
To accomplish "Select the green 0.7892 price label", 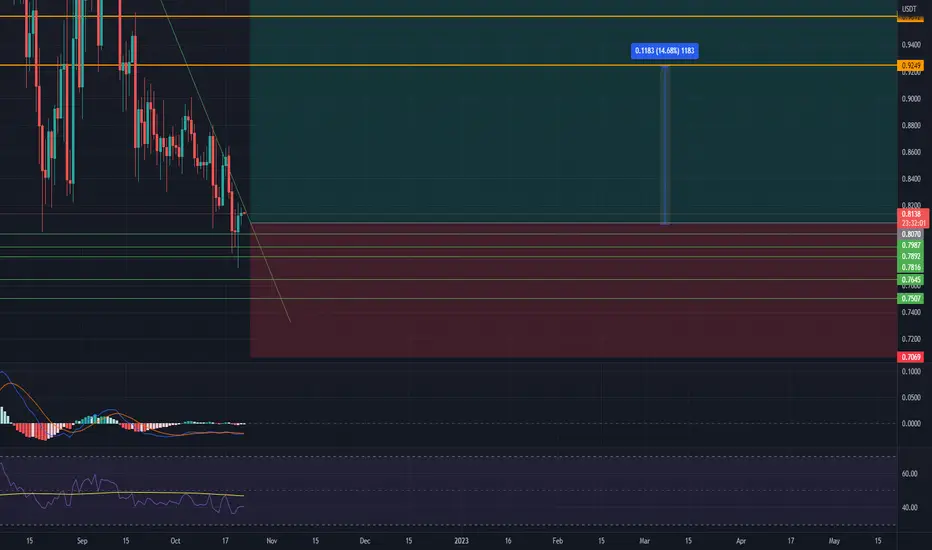I will (x=911, y=256).
